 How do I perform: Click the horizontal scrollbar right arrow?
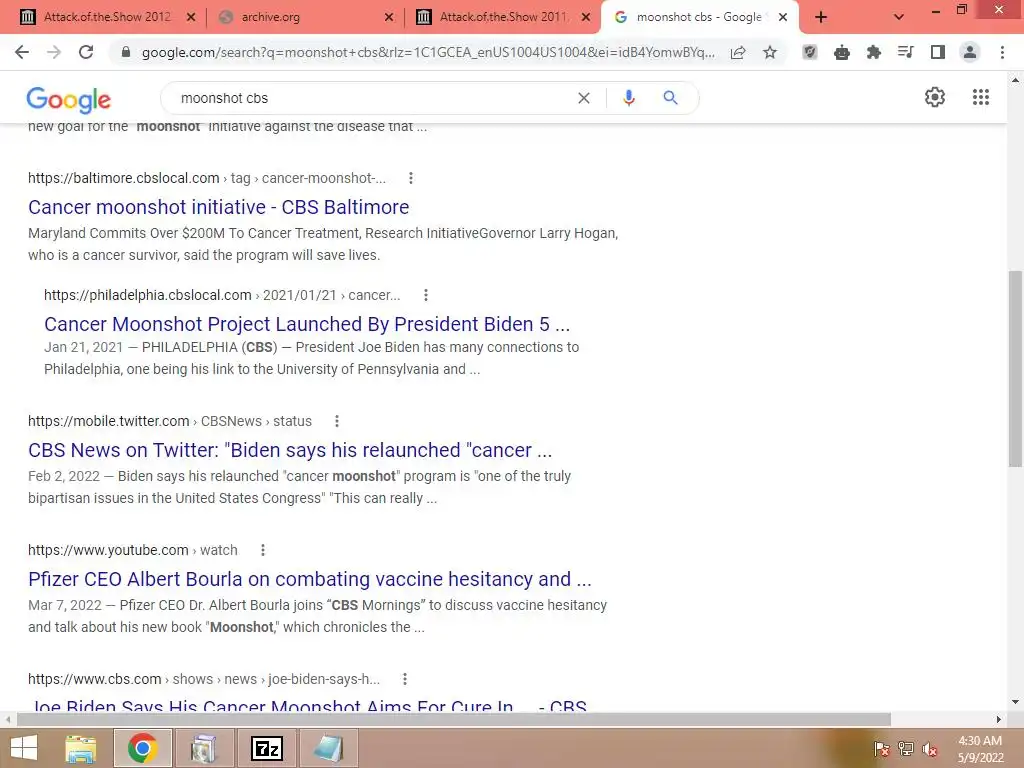[x=999, y=719]
